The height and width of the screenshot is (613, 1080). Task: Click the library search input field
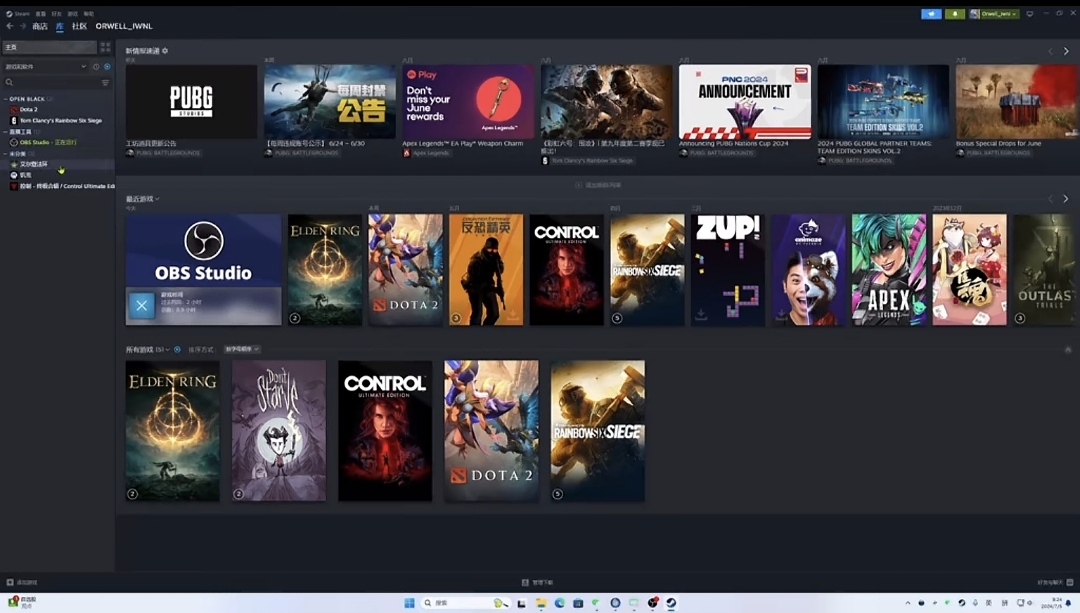[57, 83]
